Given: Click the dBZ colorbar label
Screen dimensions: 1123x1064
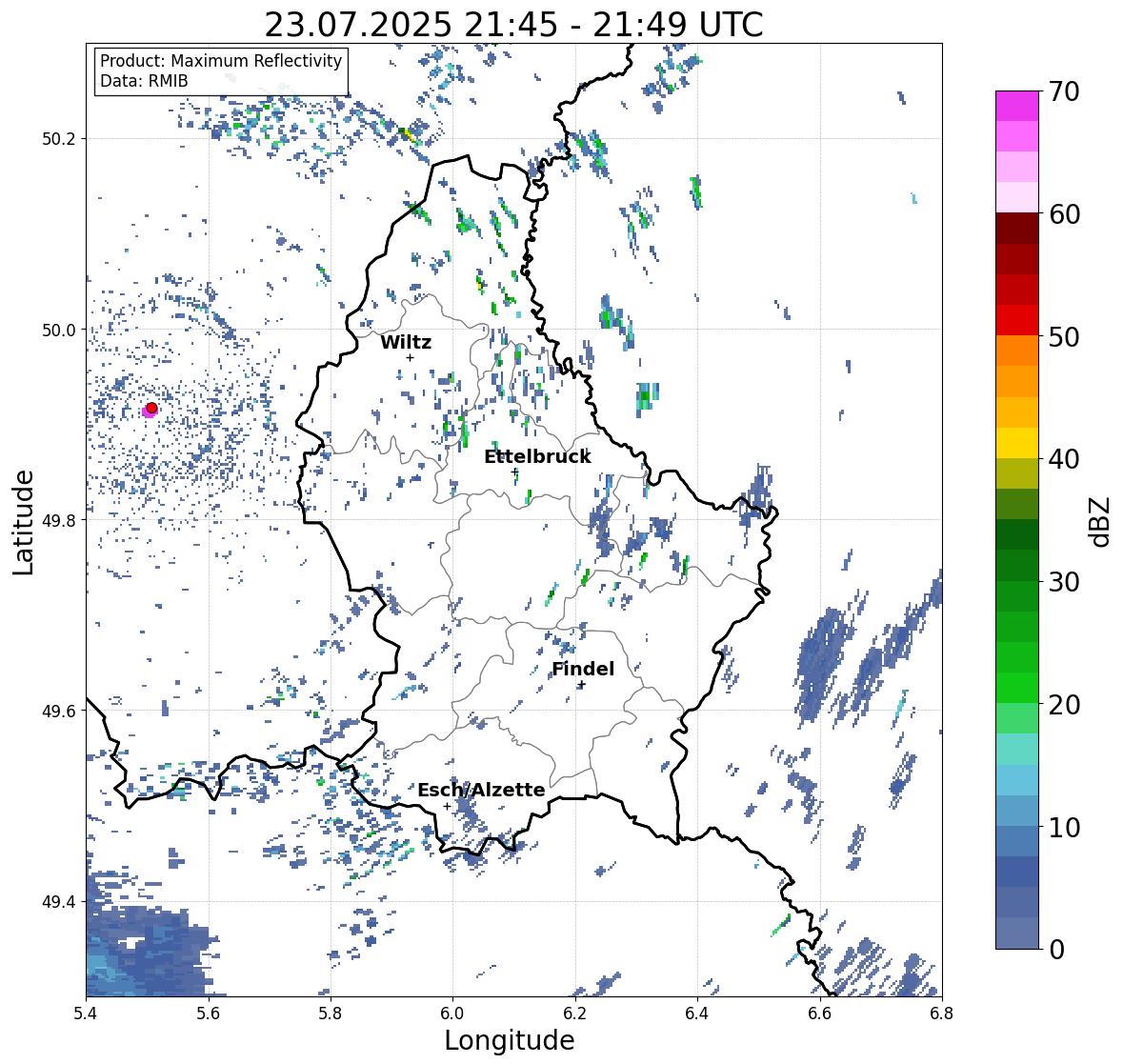Looking at the screenshot, I should coord(1100,521).
